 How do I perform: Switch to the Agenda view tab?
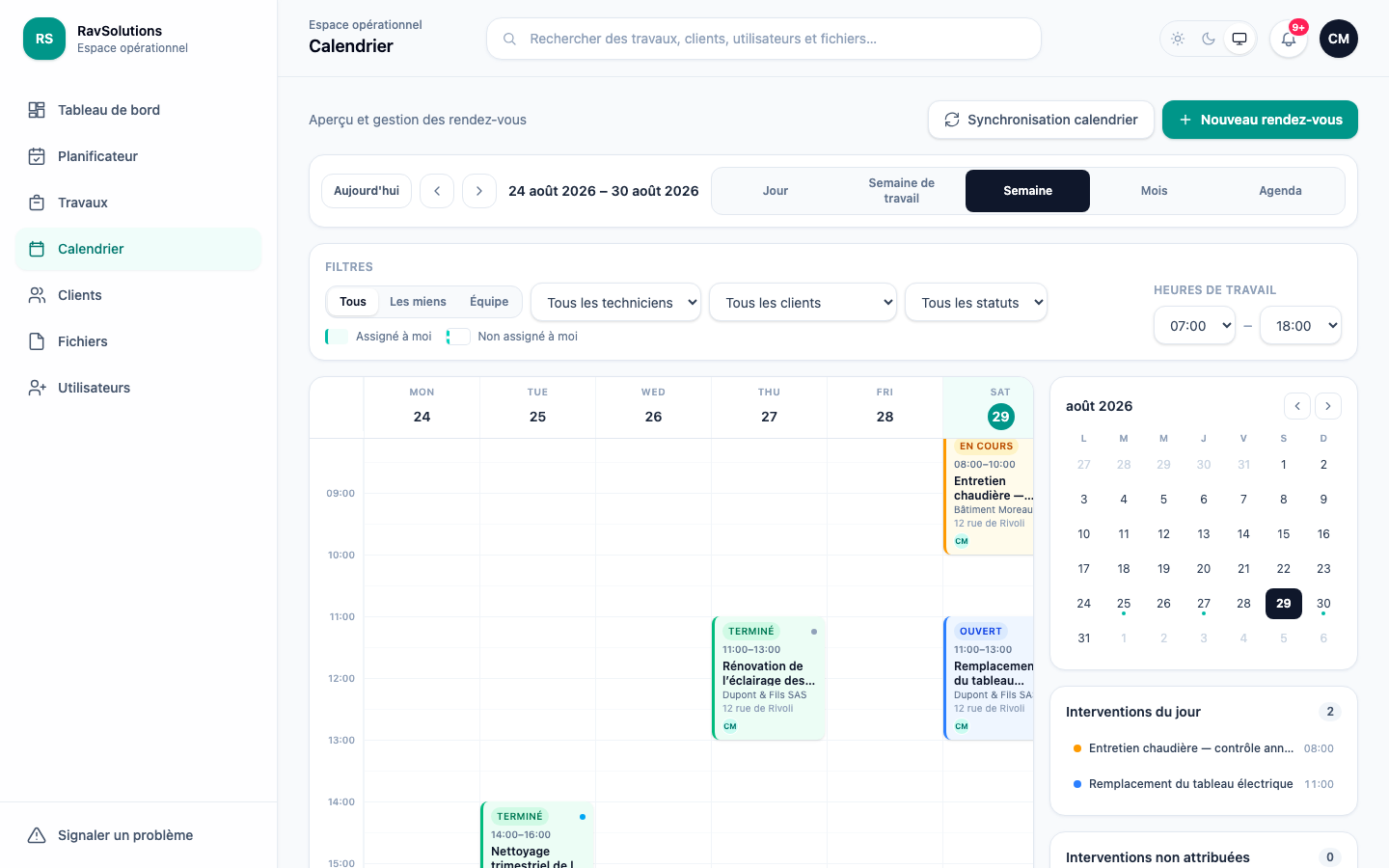pos(1281,191)
